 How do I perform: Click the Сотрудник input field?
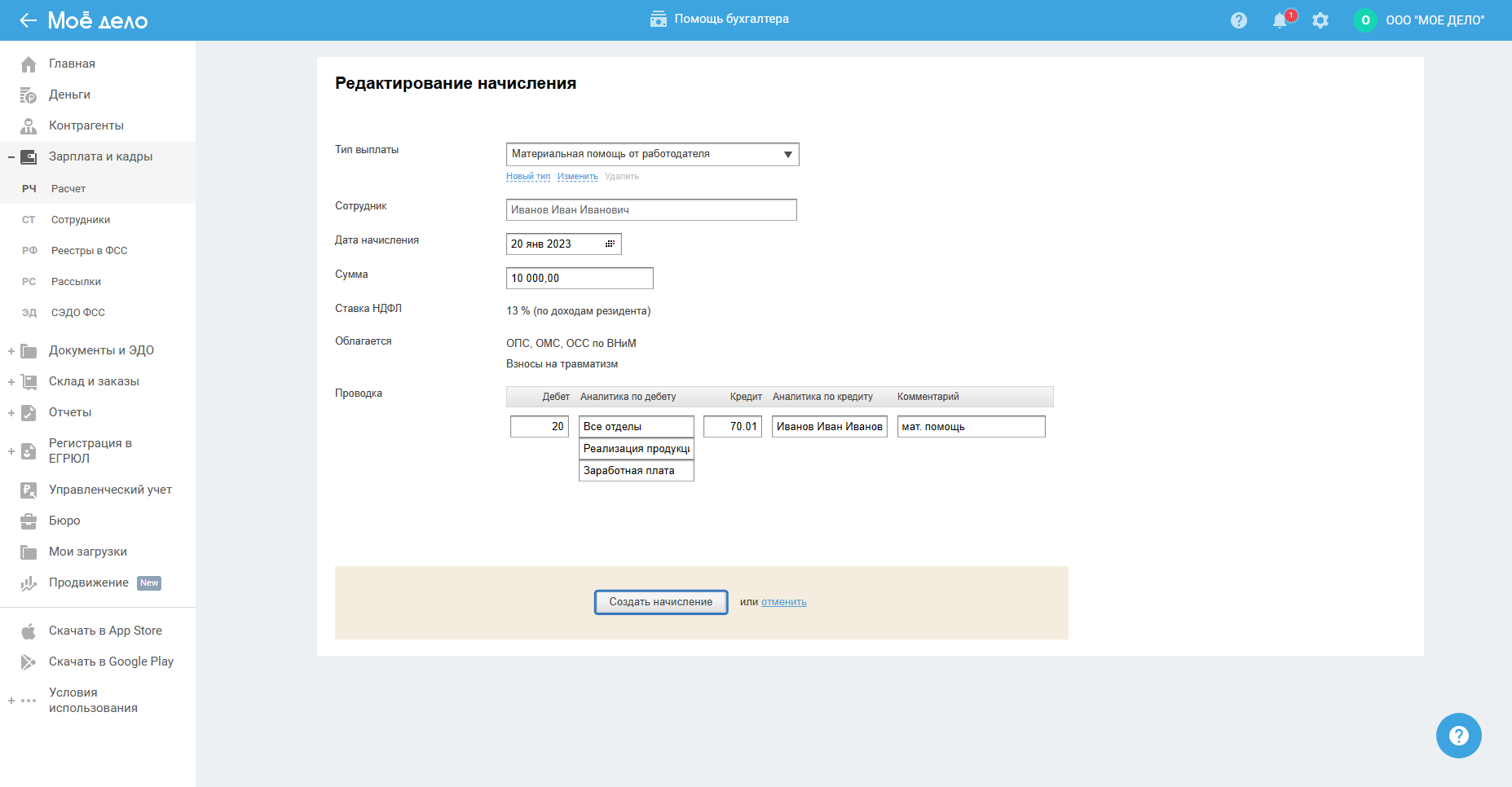pos(651,209)
